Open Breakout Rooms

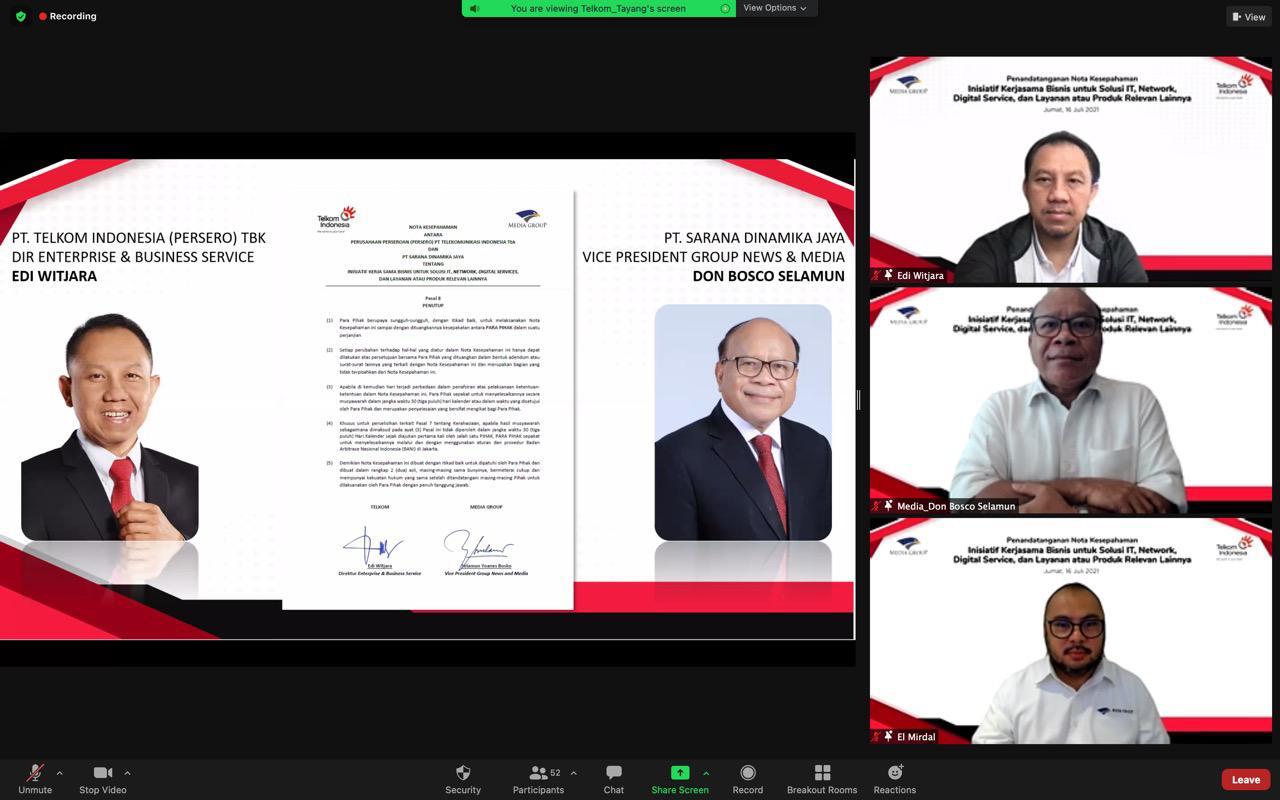(x=821, y=773)
